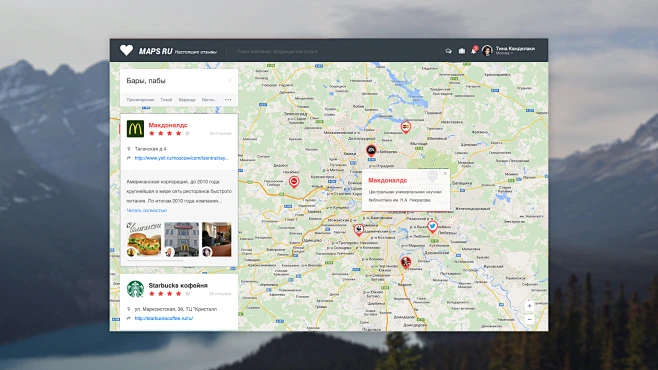Select the Веранда filter tab
Screen dimensions: 658x370
point(187,100)
